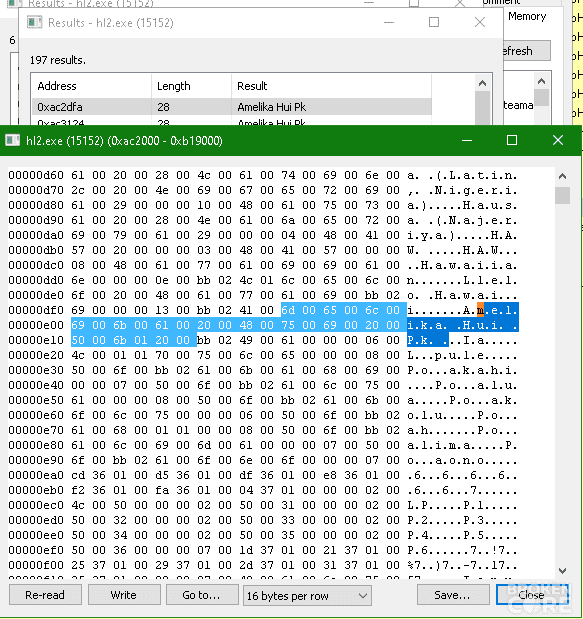
Task: Click the Save... button
Action: coord(453,595)
